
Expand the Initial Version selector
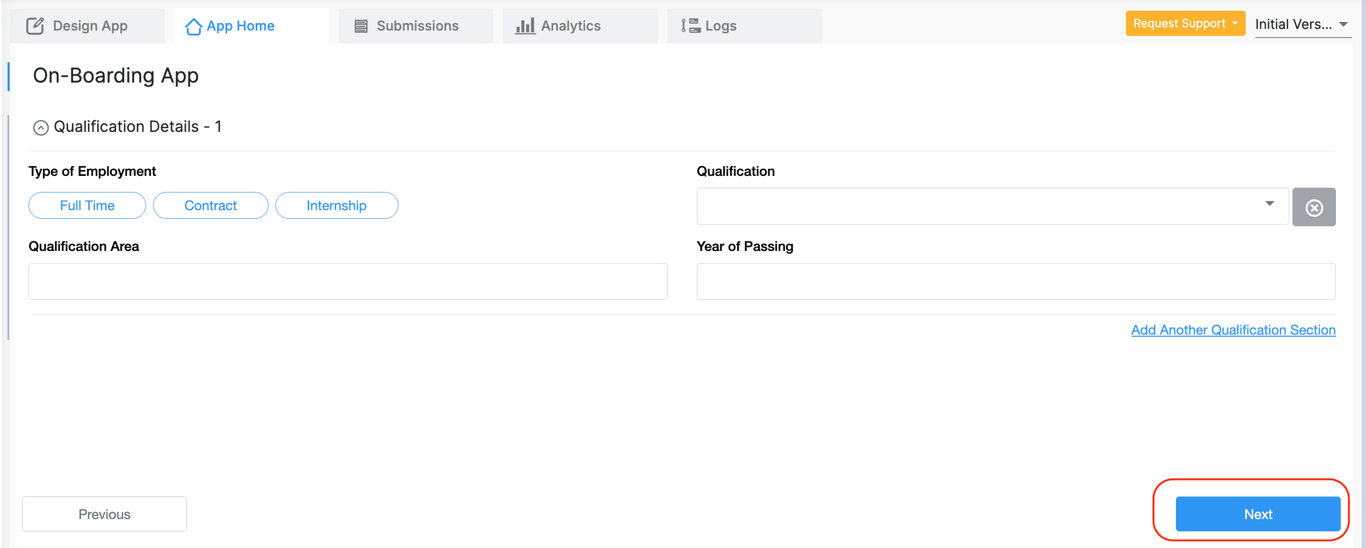(x=1302, y=24)
